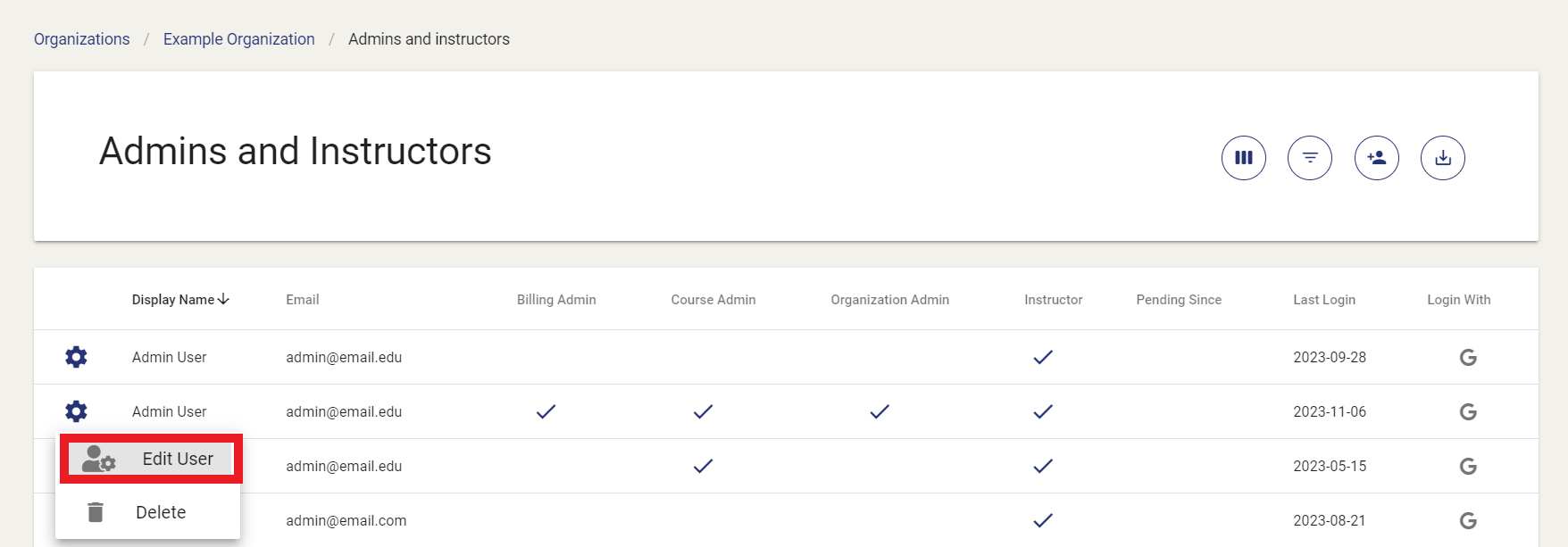This screenshot has height=547, width=1568.
Task: Click Google login icon in 2023-11-06 row
Action: coord(1468,412)
